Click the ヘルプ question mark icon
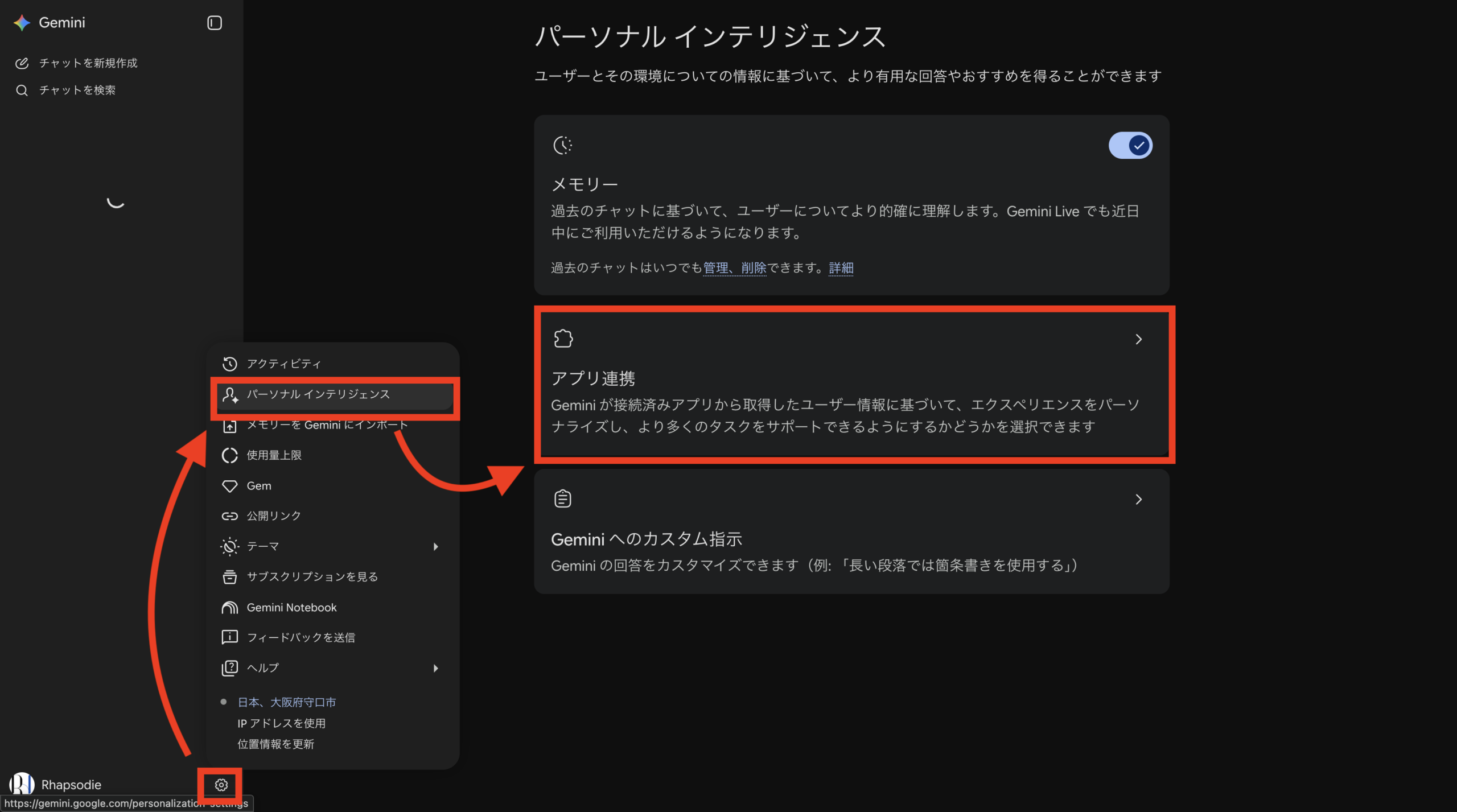1457x812 pixels. point(230,668)
